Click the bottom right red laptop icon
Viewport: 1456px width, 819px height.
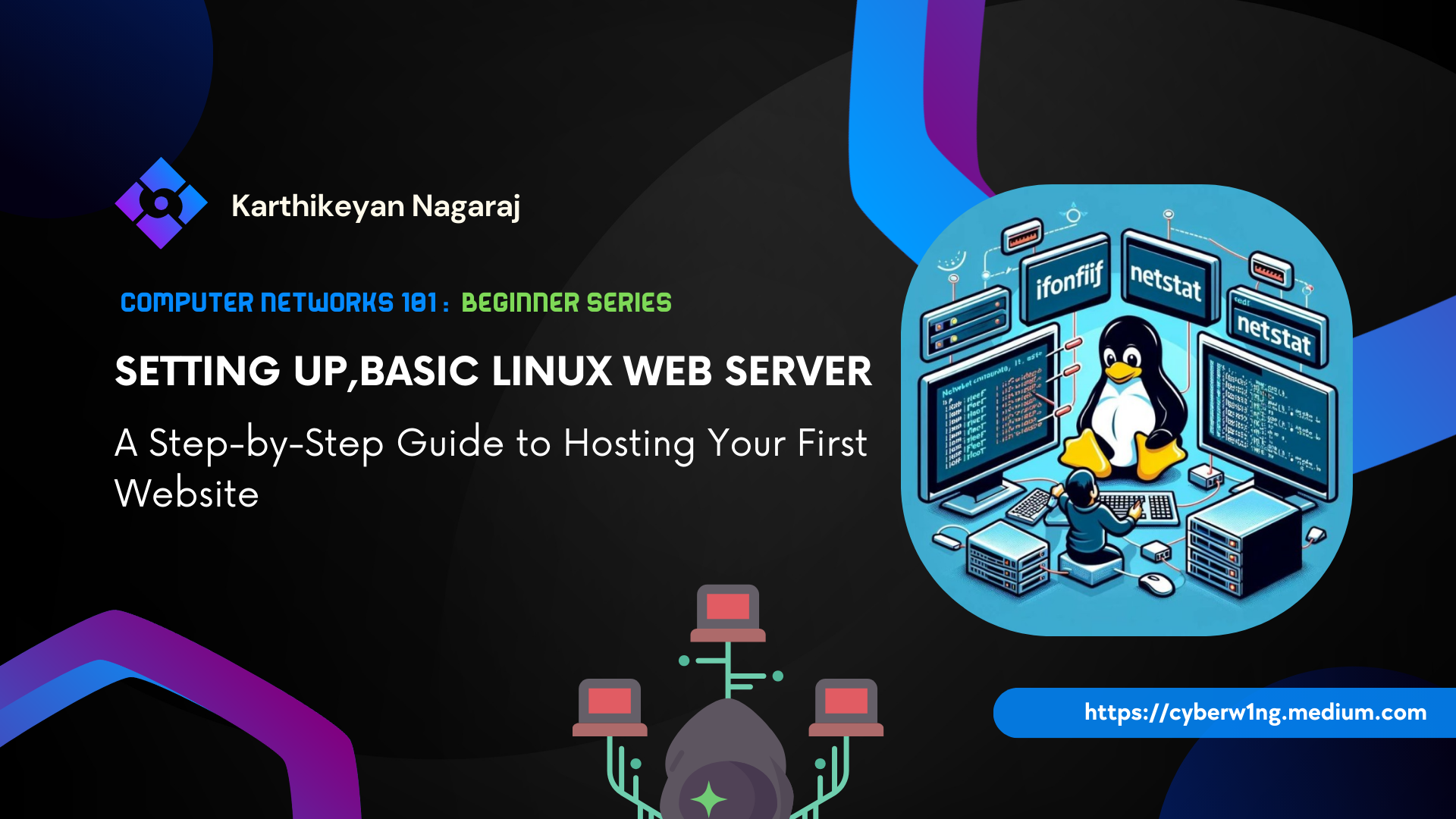tap(846, 707)
